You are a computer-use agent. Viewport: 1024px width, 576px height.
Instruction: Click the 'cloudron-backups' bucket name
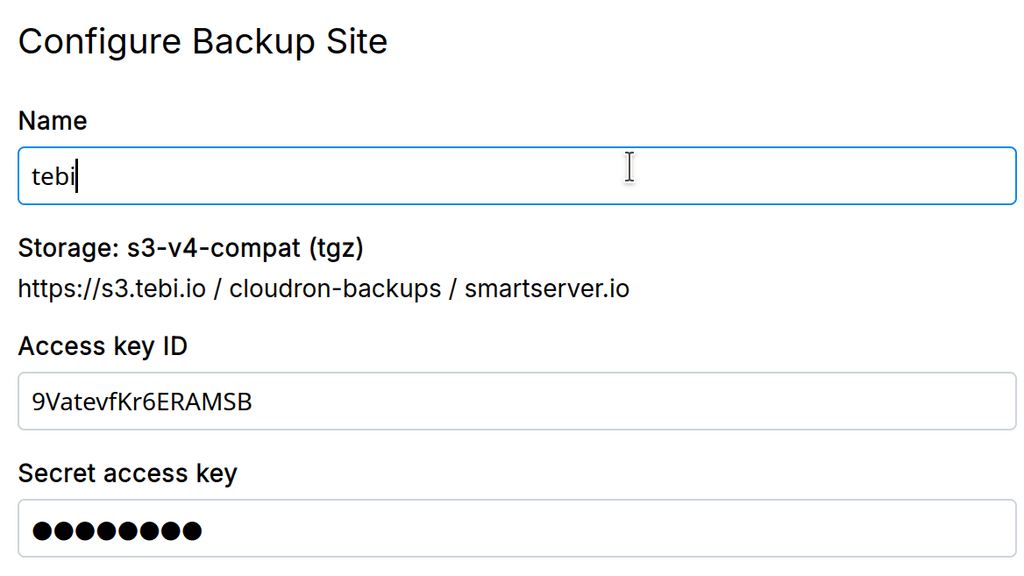(x=334, y=289)
